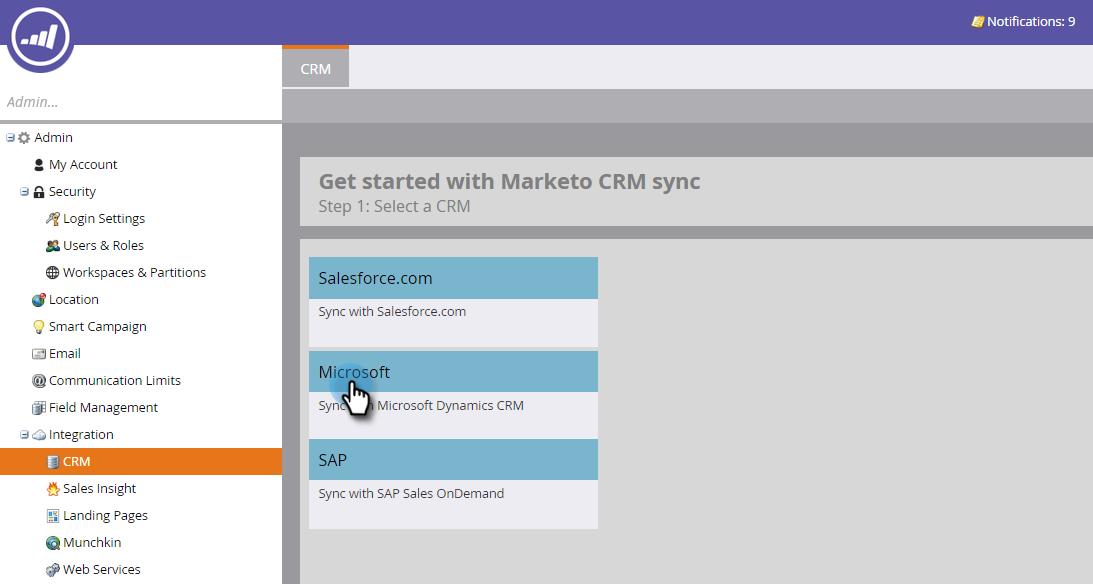Open Communication Limits in the sidebar

point(114,381)
